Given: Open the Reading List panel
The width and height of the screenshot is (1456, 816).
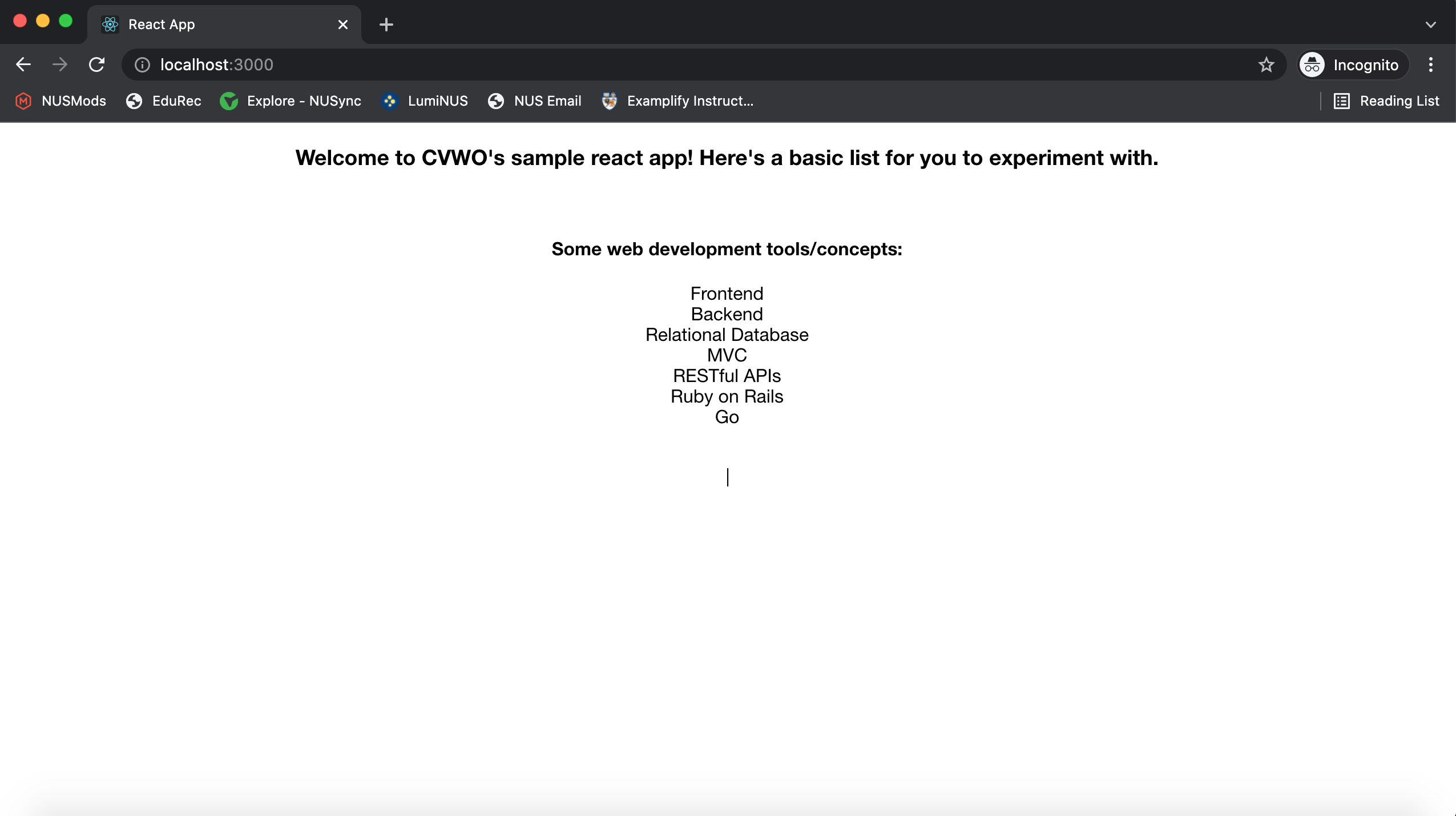Looking at the screenshot, I should tap(1386, 101).
